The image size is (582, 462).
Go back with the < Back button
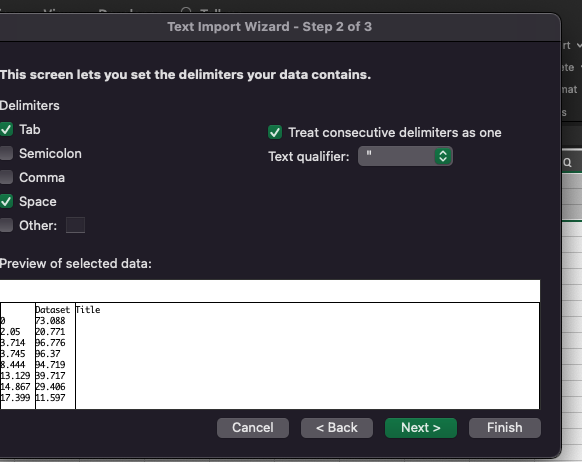[337, 428]
